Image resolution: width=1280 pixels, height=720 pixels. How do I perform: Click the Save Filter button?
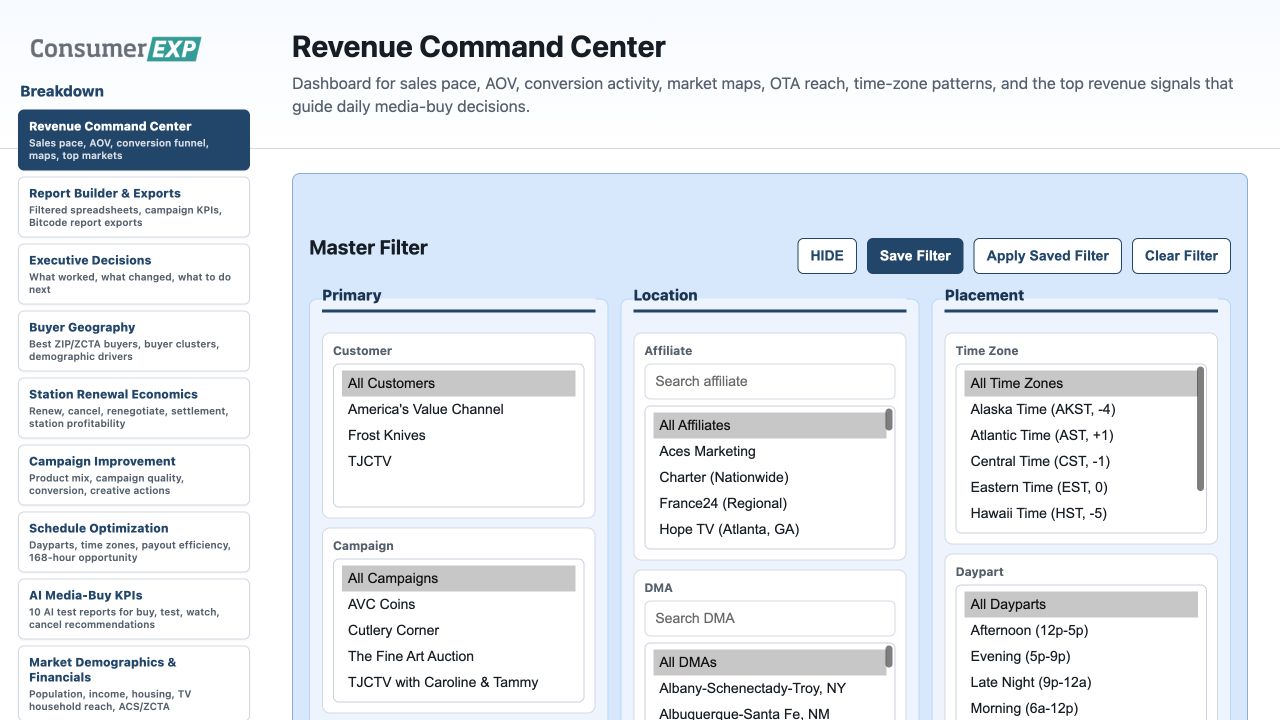tap(915, 256)
